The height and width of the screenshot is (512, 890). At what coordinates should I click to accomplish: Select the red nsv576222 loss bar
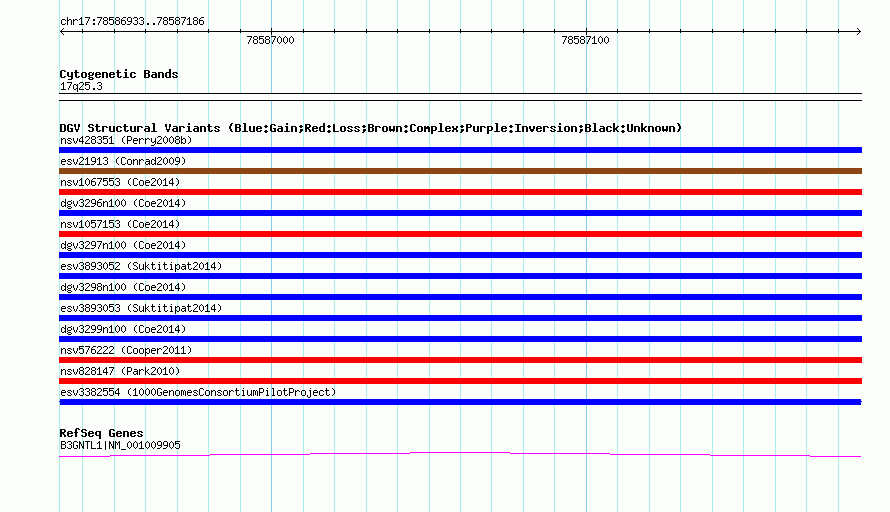pos(460,360)
